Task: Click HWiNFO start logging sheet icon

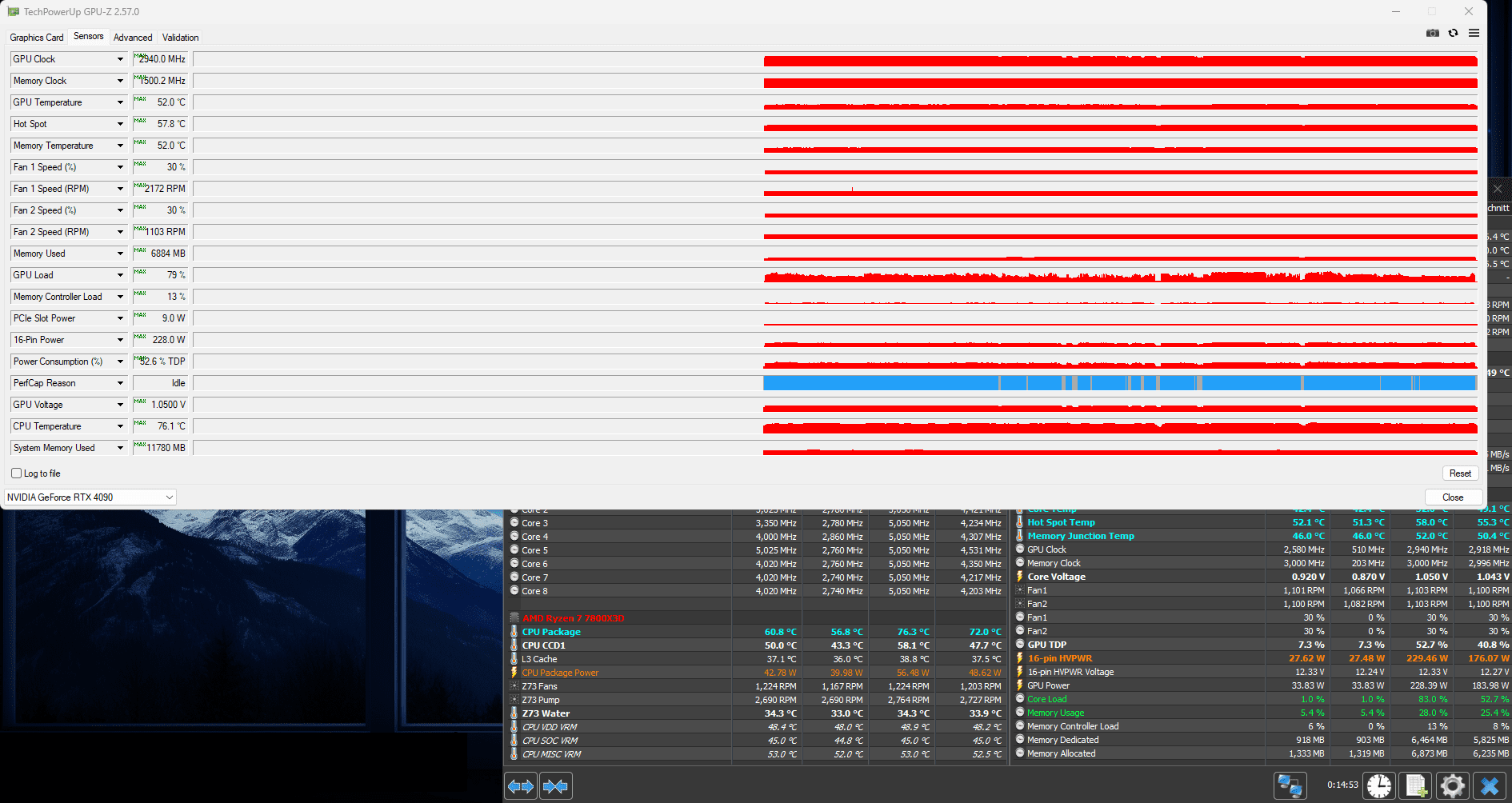Action: tap(1416, 786)
